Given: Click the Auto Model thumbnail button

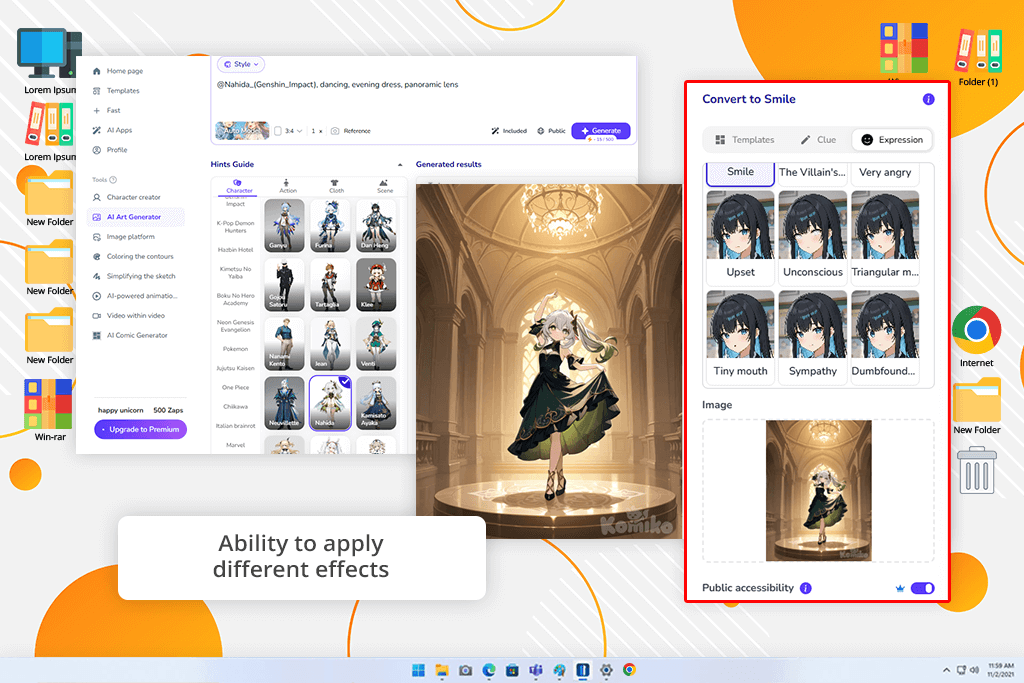Looking at the screenshot, I should pos(242,131).
